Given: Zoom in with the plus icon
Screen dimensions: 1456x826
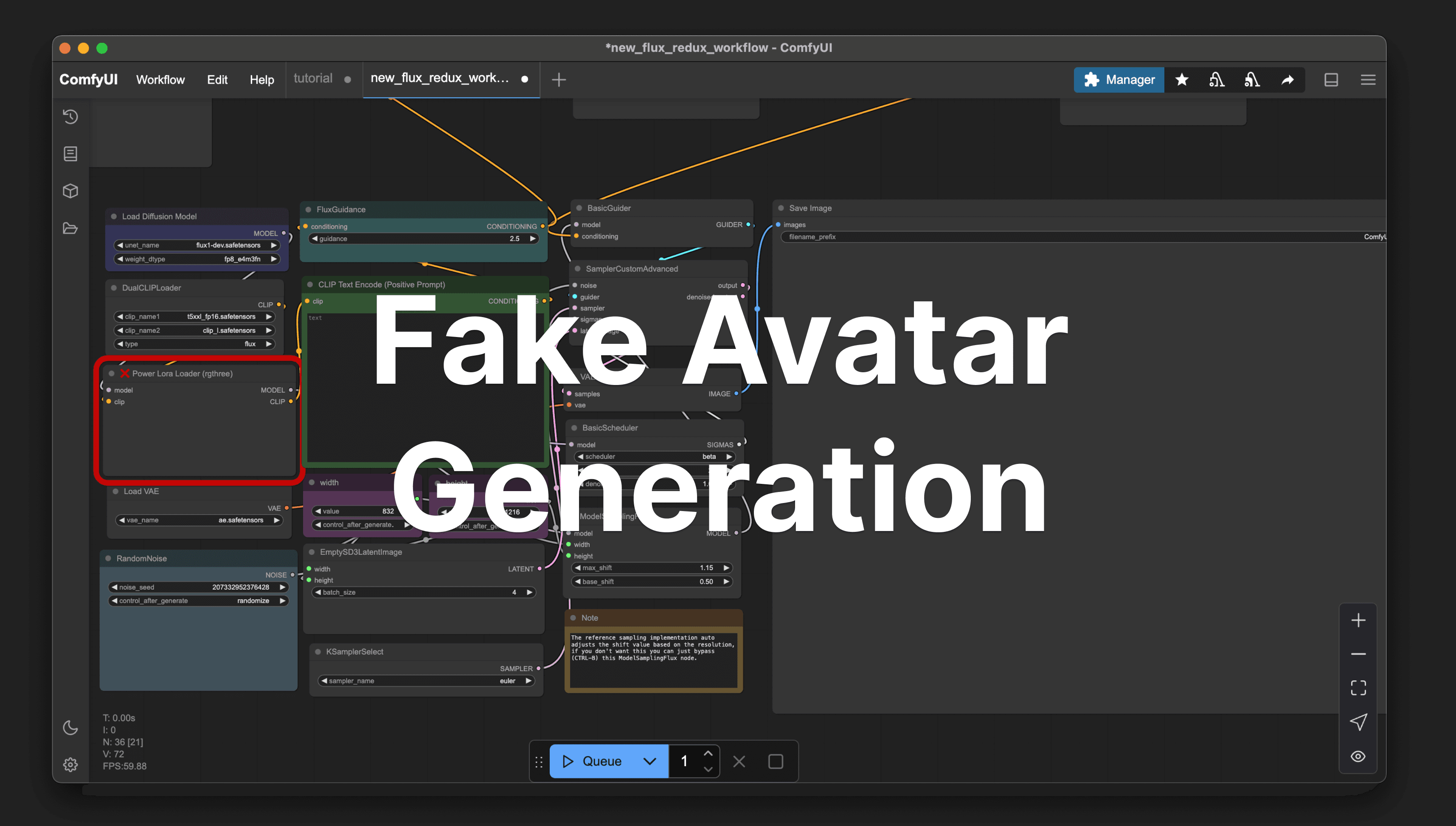Looking at the screenshot, I should 1358,620.
